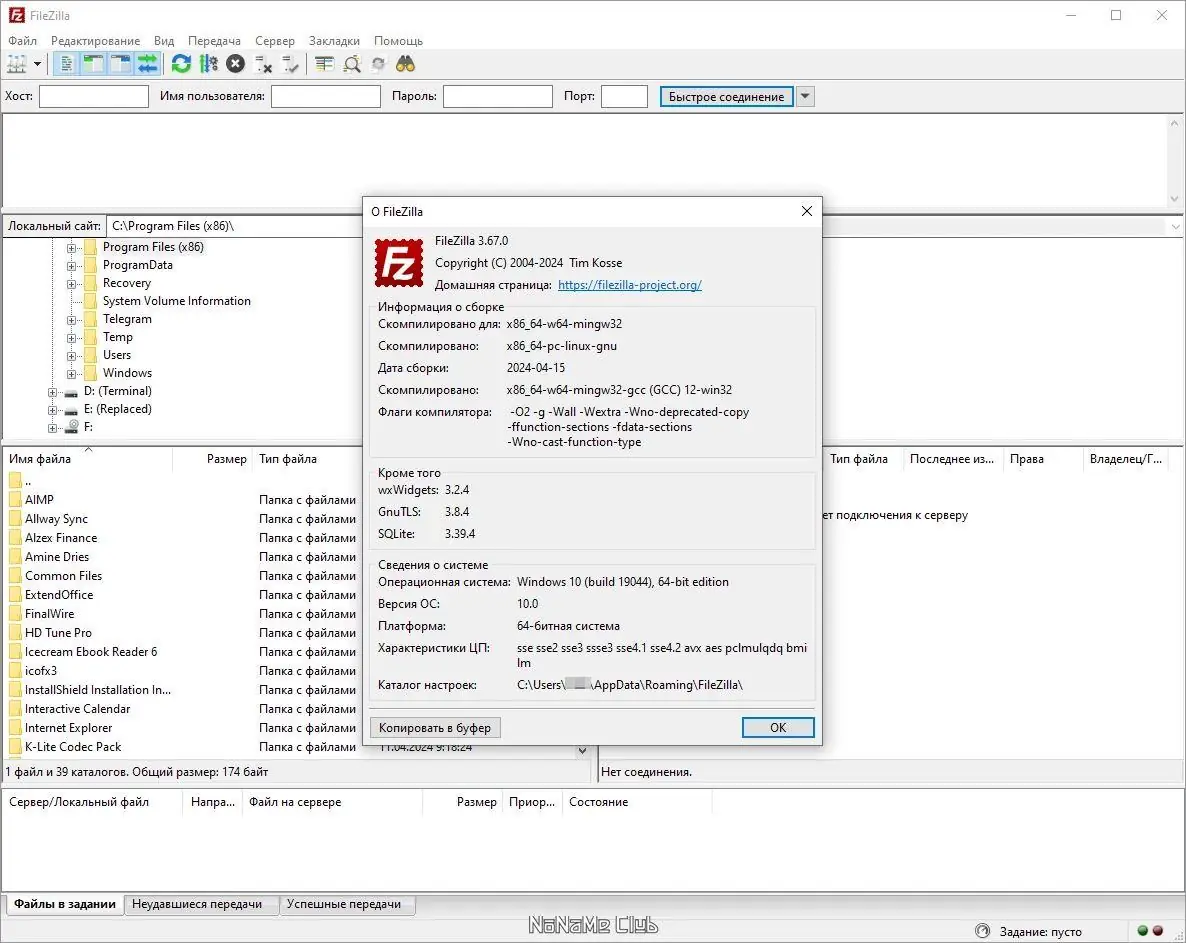The height and width of the screenshot is (943, 1186).
Task: Refresh file and folder lists
Action: click(x=181, y=64)
